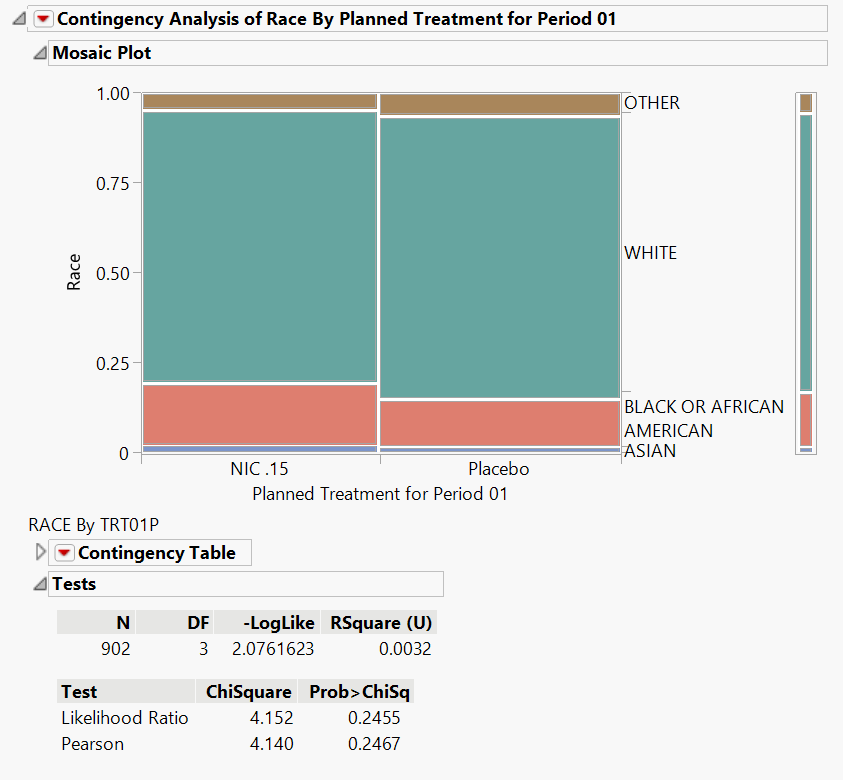Select the ASIAN segment in NIC .15
Image resolution: width=843 pixels, height=780 pixels.
click(259, 449)
